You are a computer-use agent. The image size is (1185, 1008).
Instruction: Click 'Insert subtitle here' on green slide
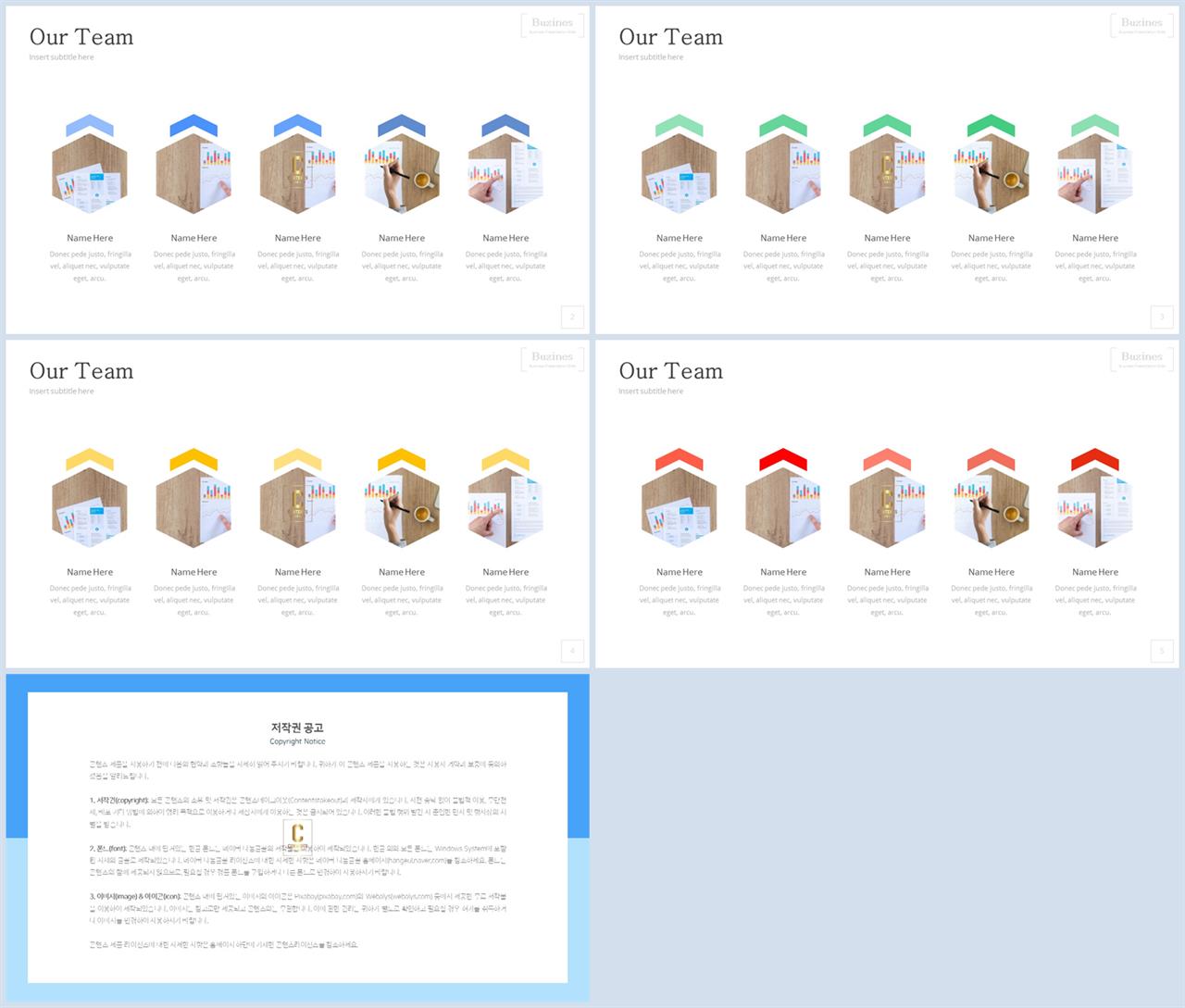tap(651, 57)
